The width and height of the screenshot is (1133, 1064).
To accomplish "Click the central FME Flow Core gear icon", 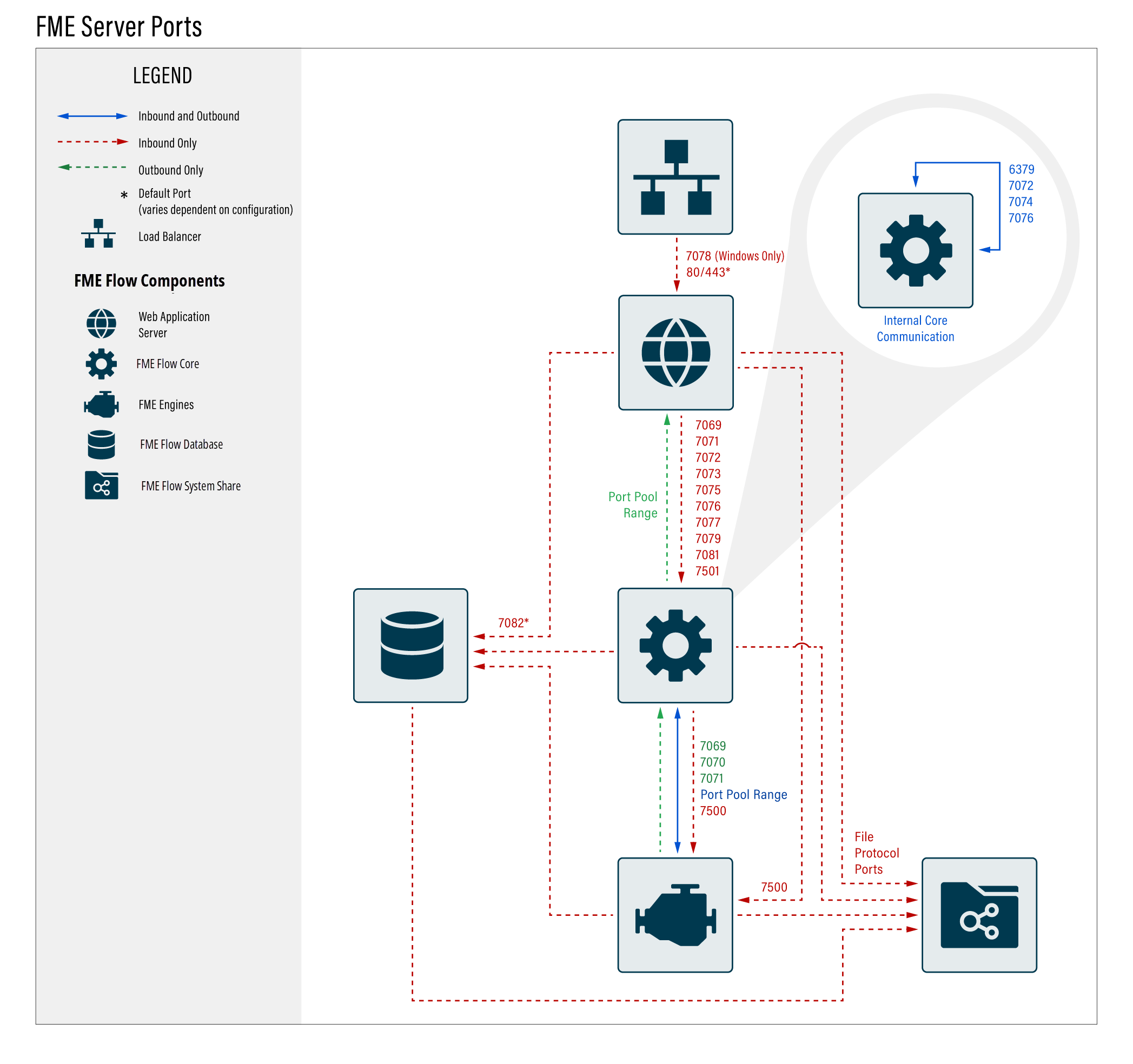I will pos(675,646).
